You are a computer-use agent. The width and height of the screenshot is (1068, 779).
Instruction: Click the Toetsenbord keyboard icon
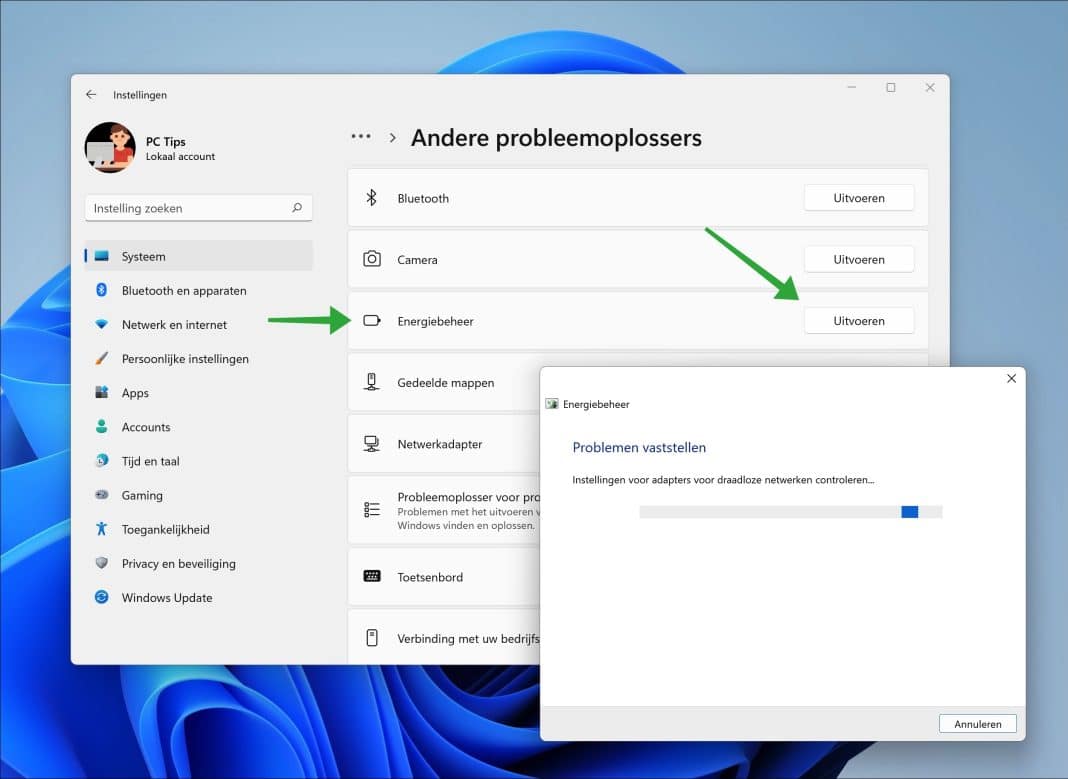(x=372, y=577)
